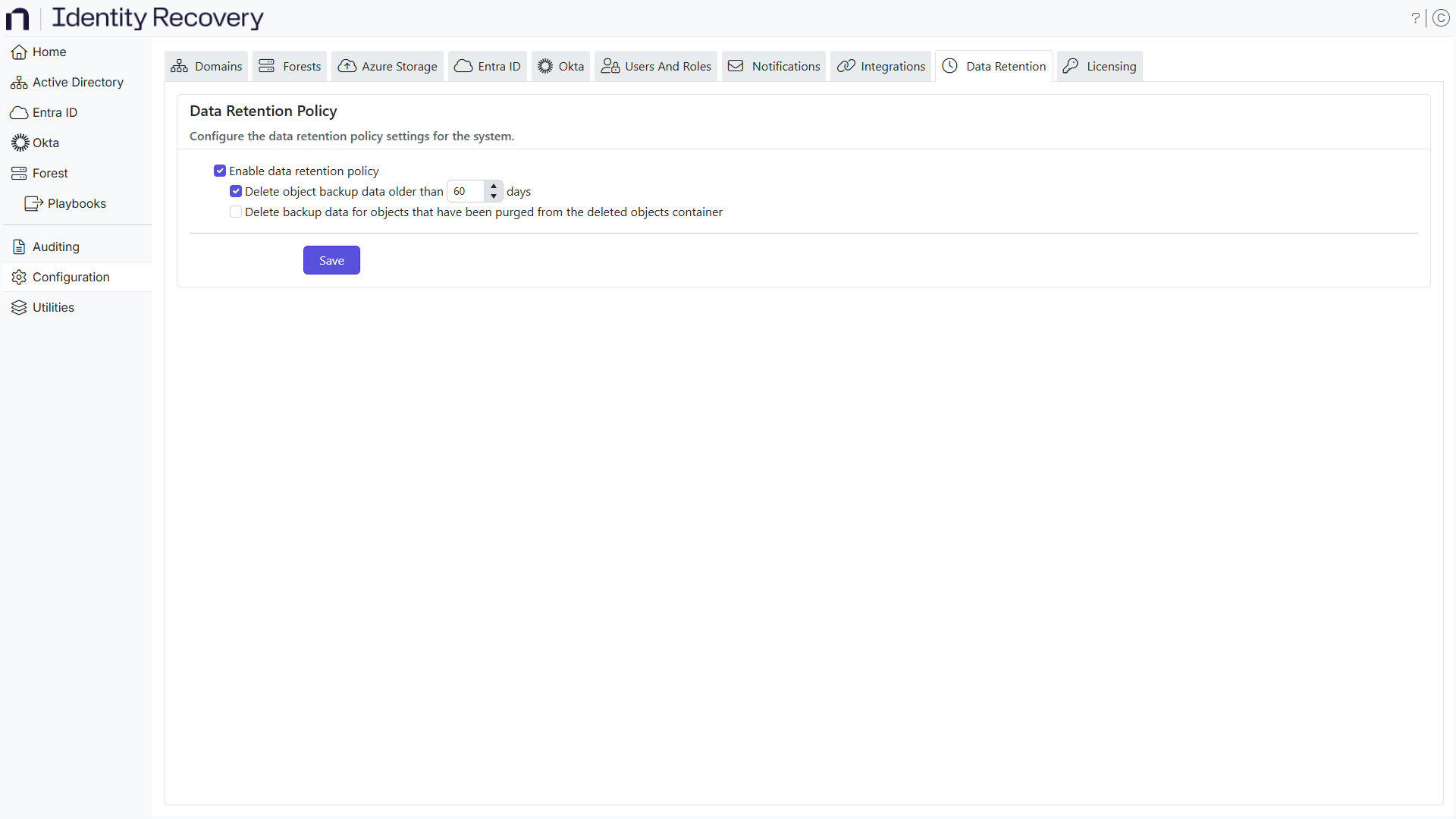Open the Auditing document icon
The image size is (1456, 819).
pyautogui.click(x=19, y=246)
